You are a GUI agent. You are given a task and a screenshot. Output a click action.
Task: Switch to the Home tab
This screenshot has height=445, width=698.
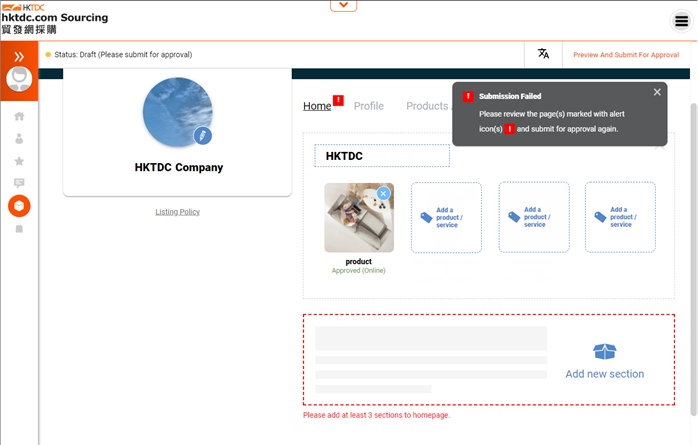coord(317,106)
